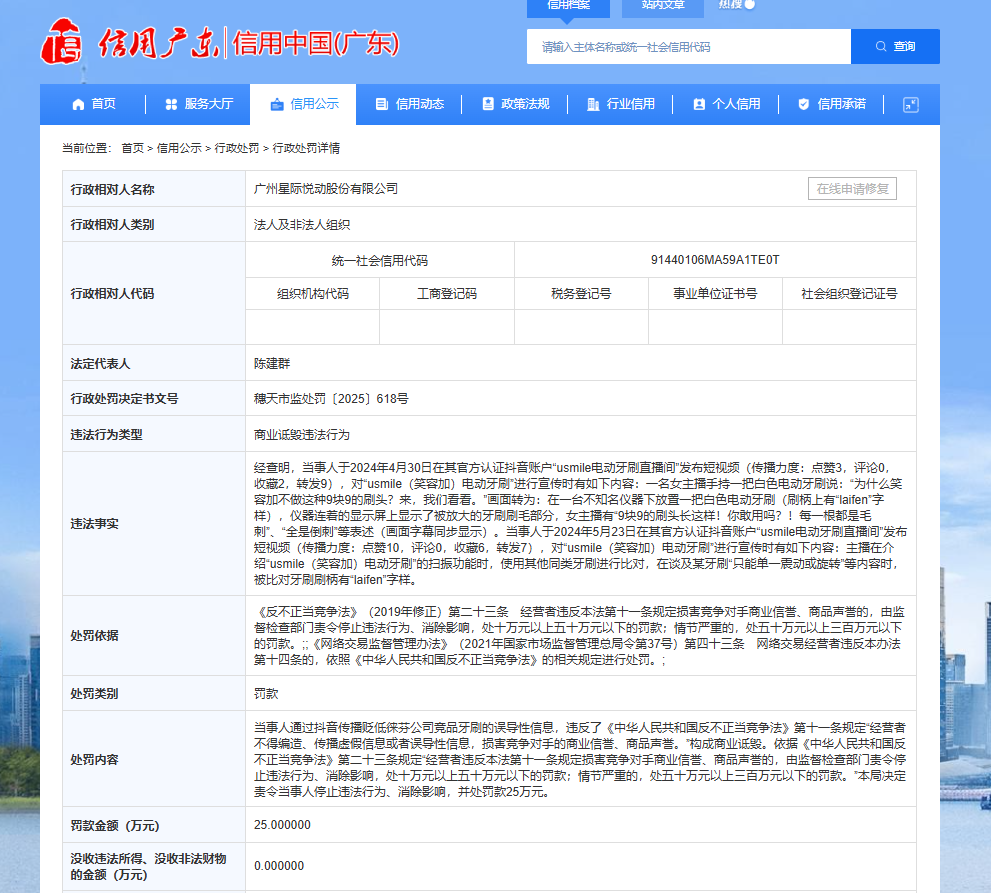This screenshot has height=893, width=991.
Task: Click the 处罚依据 row label
Action: point(94,636)
